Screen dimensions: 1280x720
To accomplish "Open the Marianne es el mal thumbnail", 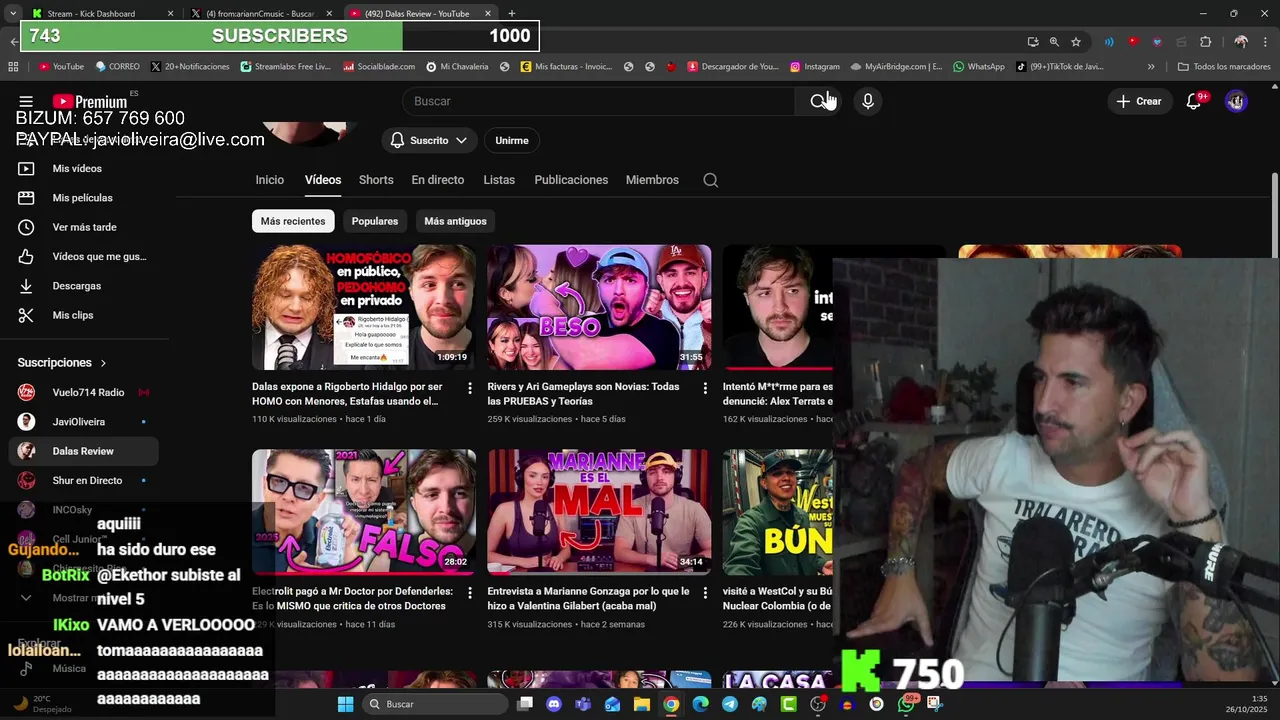I will pos(599,512).
